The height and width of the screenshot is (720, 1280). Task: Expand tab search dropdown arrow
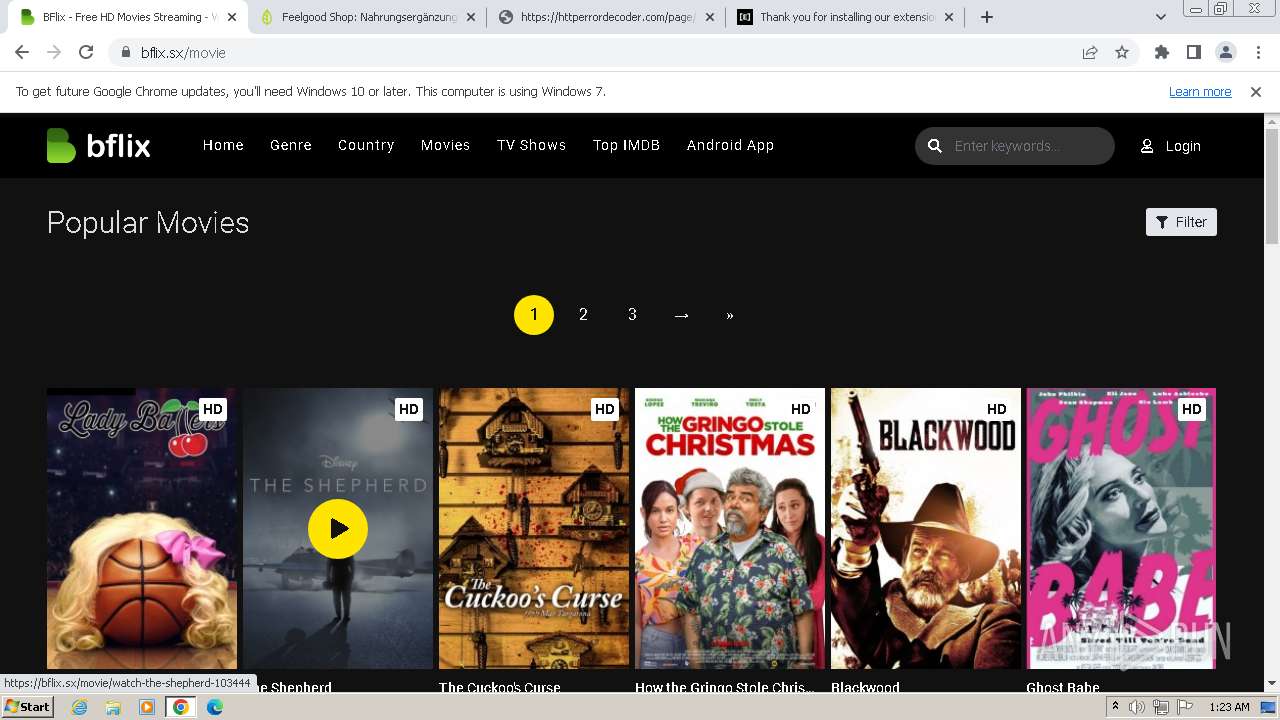coord(1160,17)
